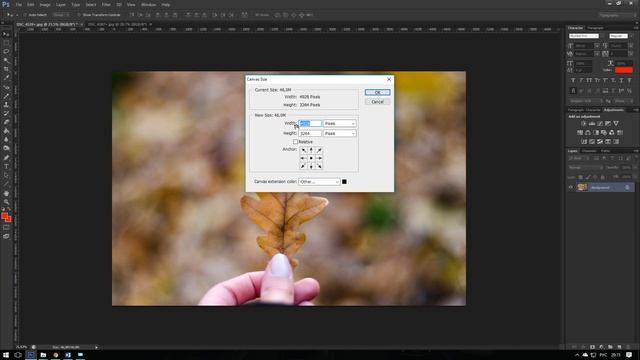Select the Quick Selection wand tool
640x360 pixels.
(x=6, y=60)
